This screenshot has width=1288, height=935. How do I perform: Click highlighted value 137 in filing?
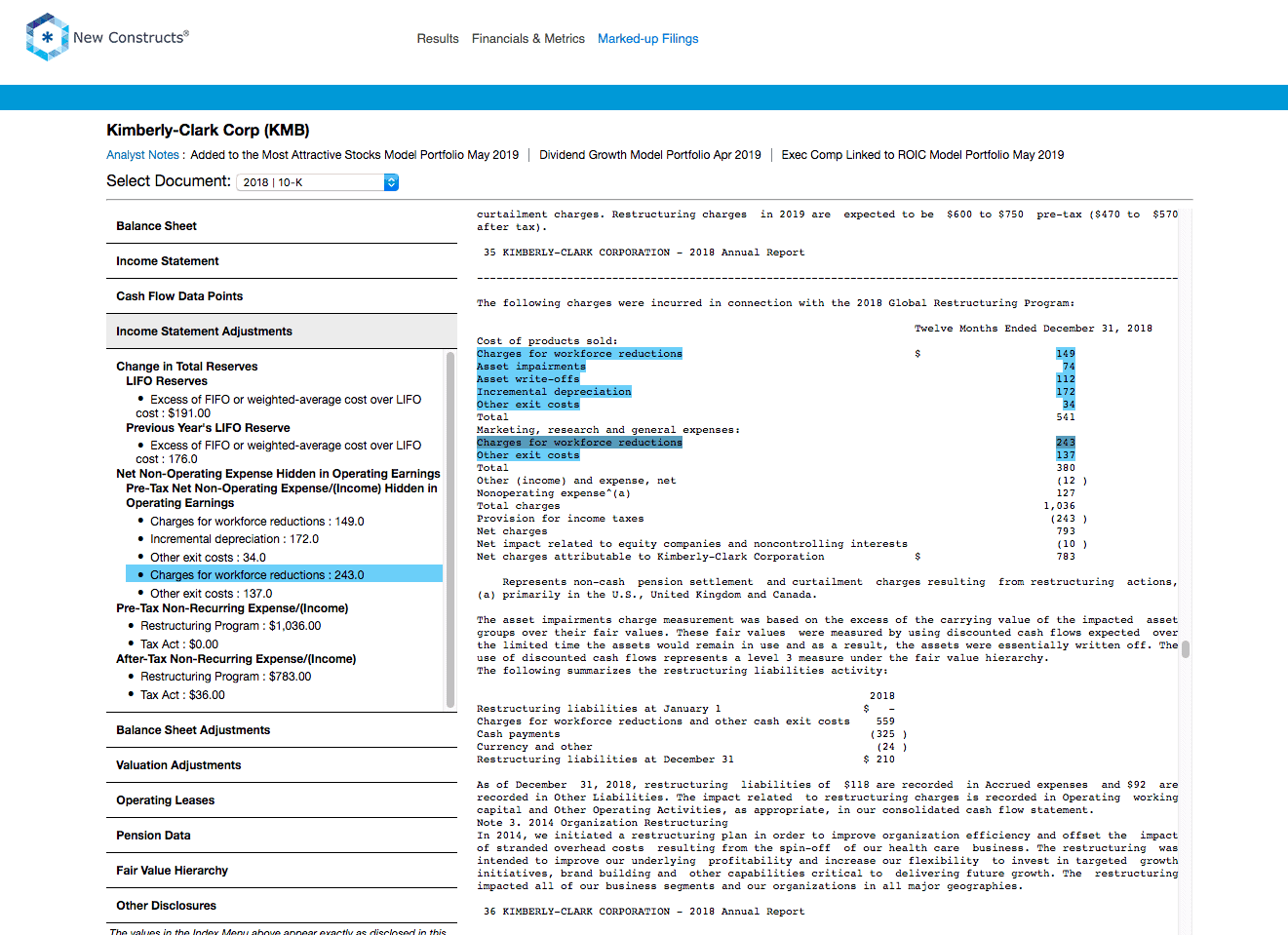[1066, 455]
